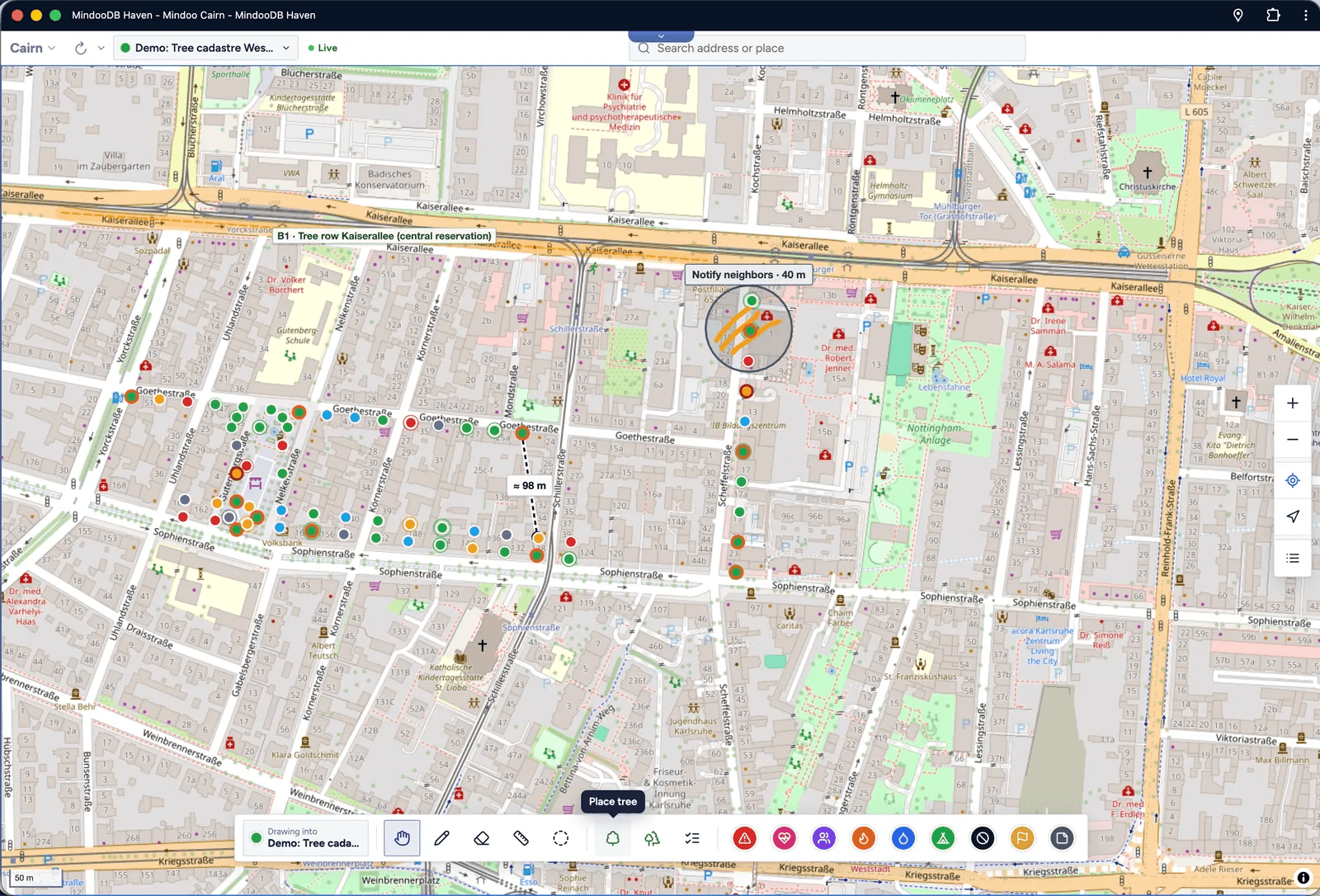Screen dimensions: 1320x896
Task: Expand the chevron next to refresh
Action: [x=101, y=48]
